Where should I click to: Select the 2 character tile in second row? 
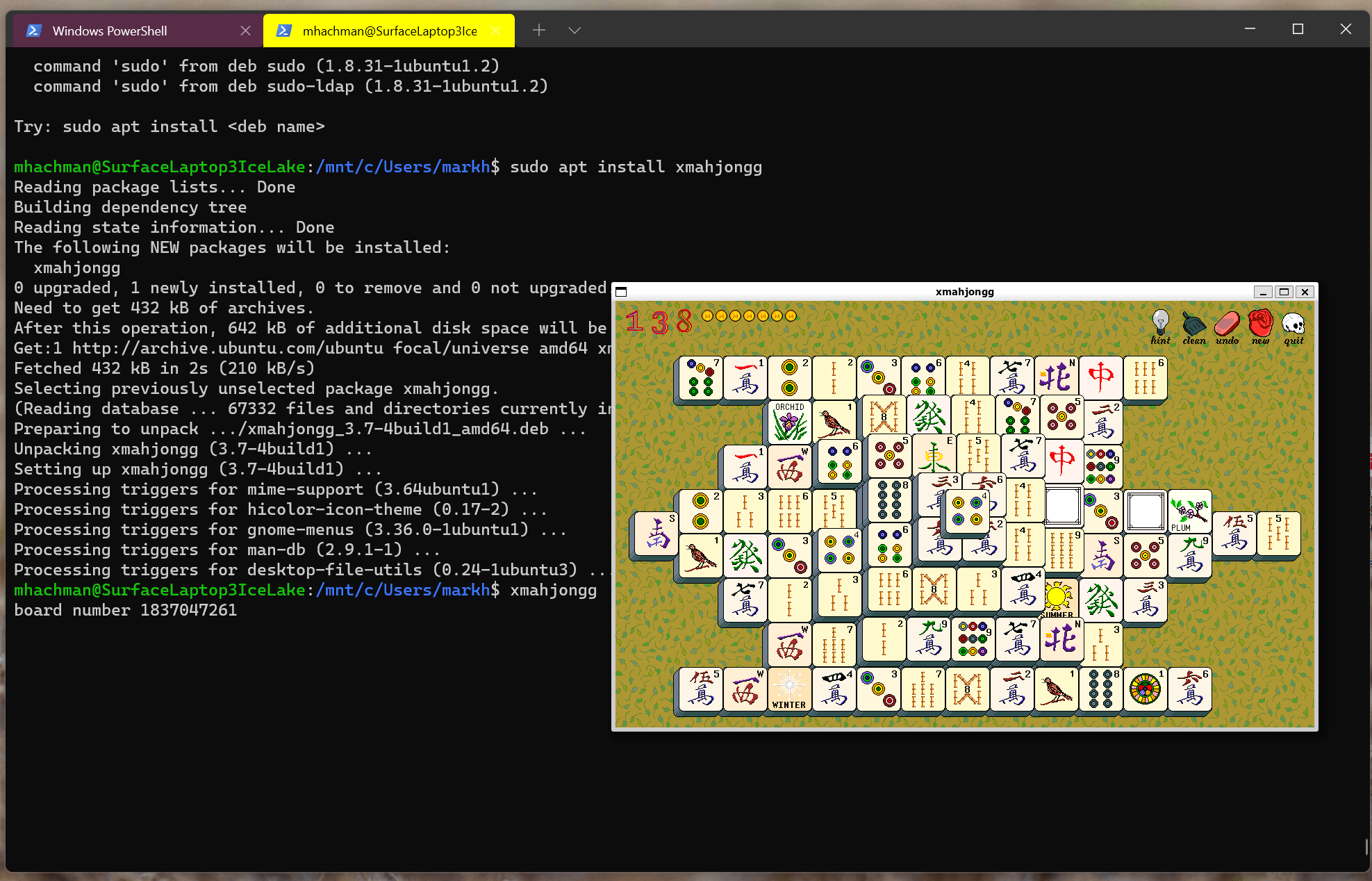pyautogui.click(x=1102, y=422)
